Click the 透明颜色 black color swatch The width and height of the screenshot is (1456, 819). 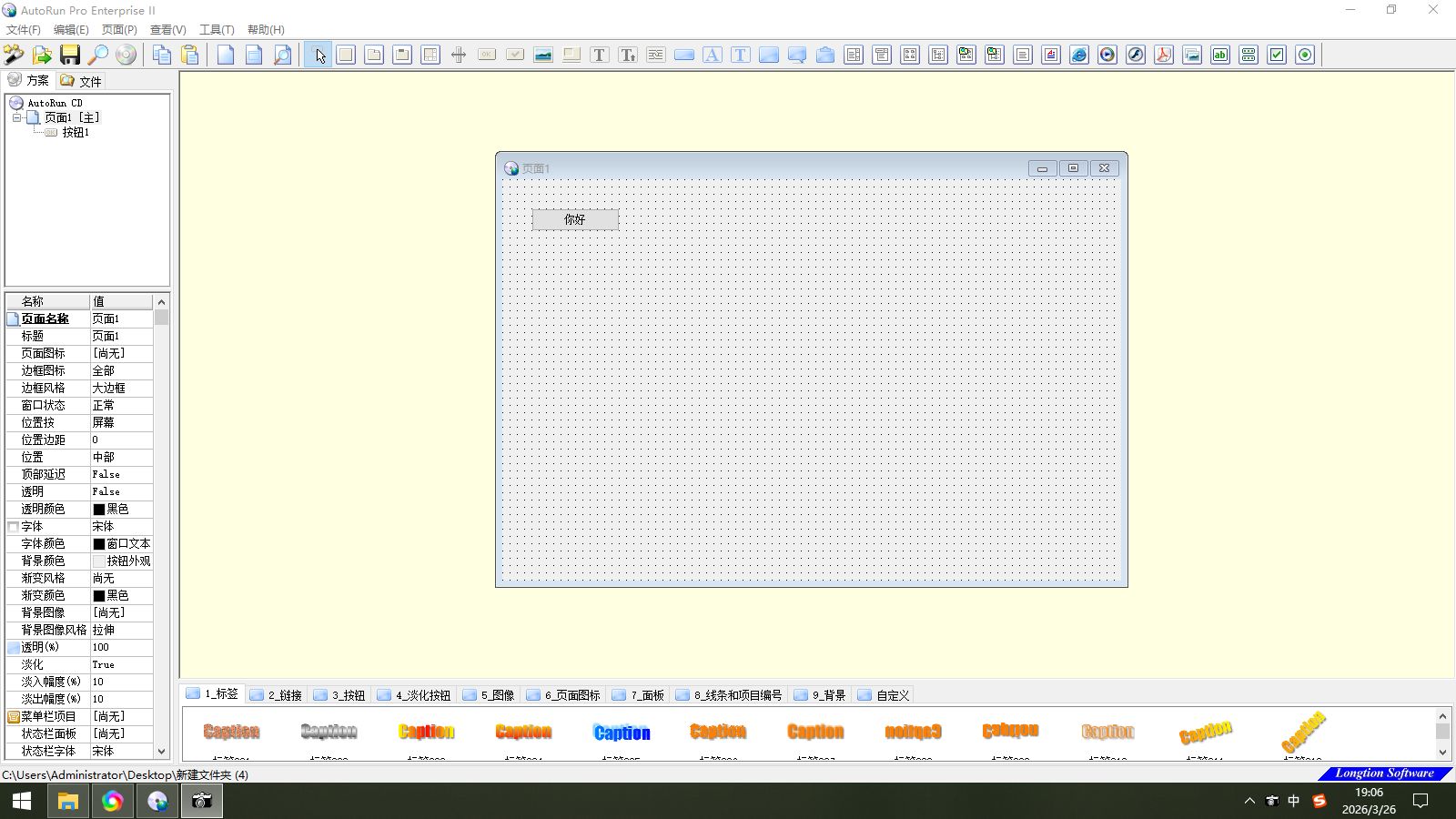tap(99, 509)
